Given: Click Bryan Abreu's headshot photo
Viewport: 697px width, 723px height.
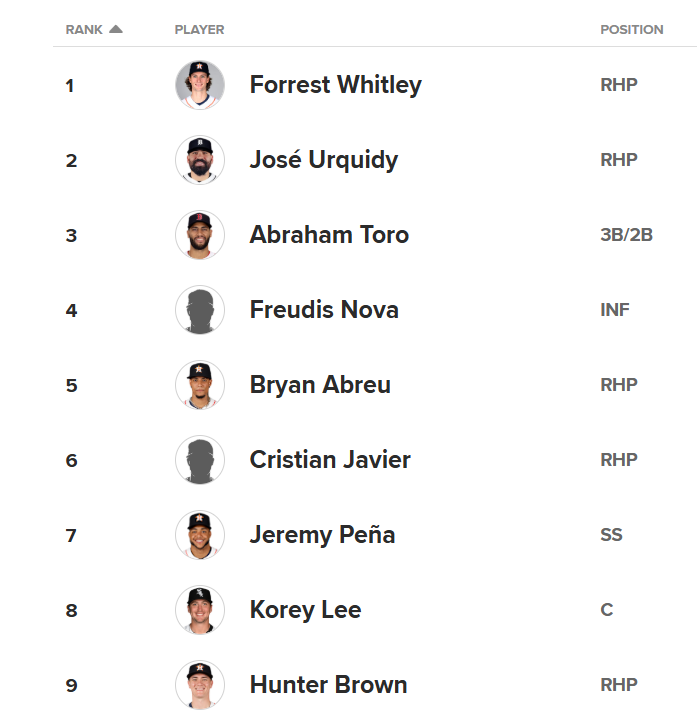Looking at the screenshot, I should [200, 385].
